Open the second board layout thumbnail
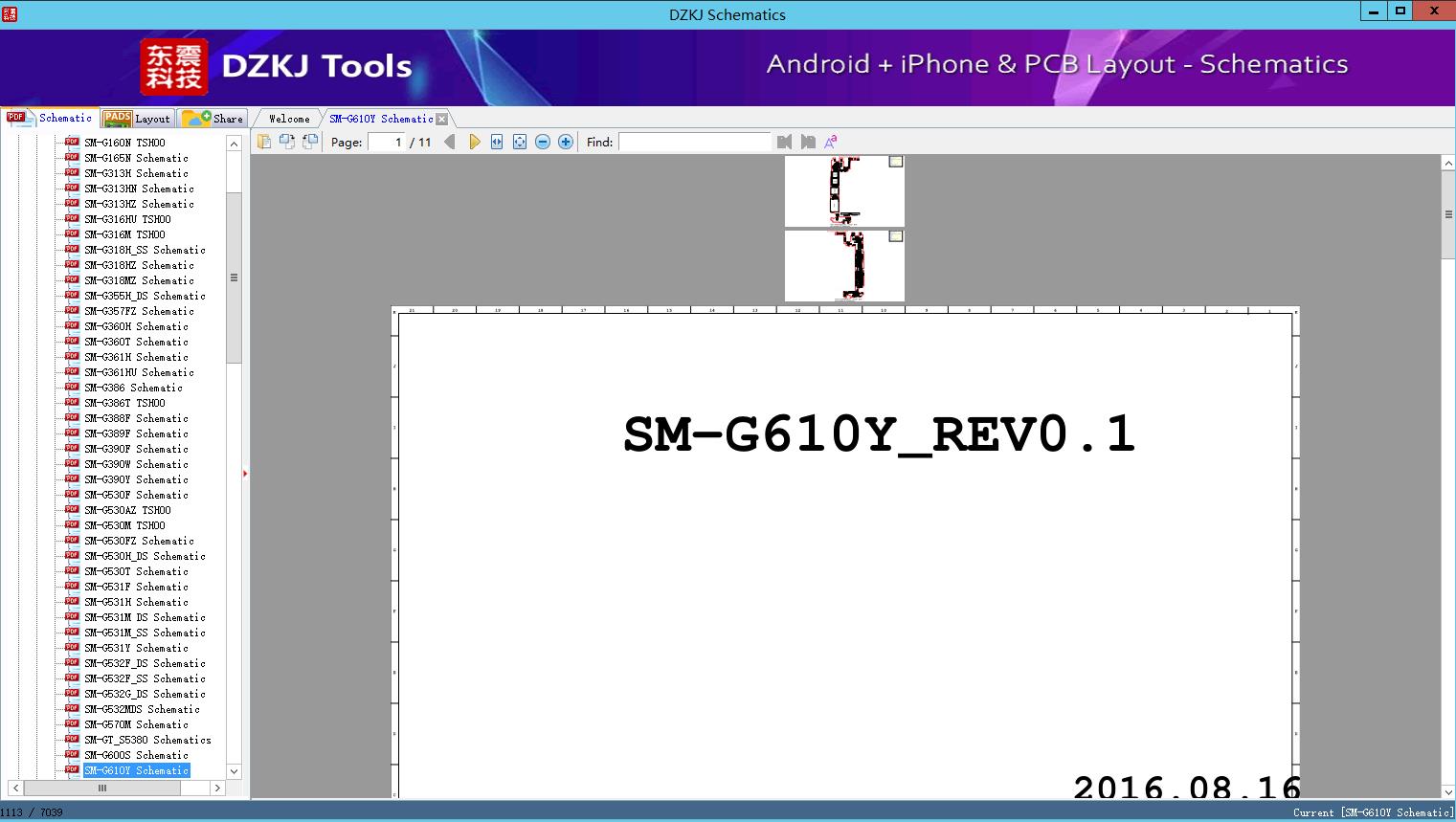 (x=844, y=266)
